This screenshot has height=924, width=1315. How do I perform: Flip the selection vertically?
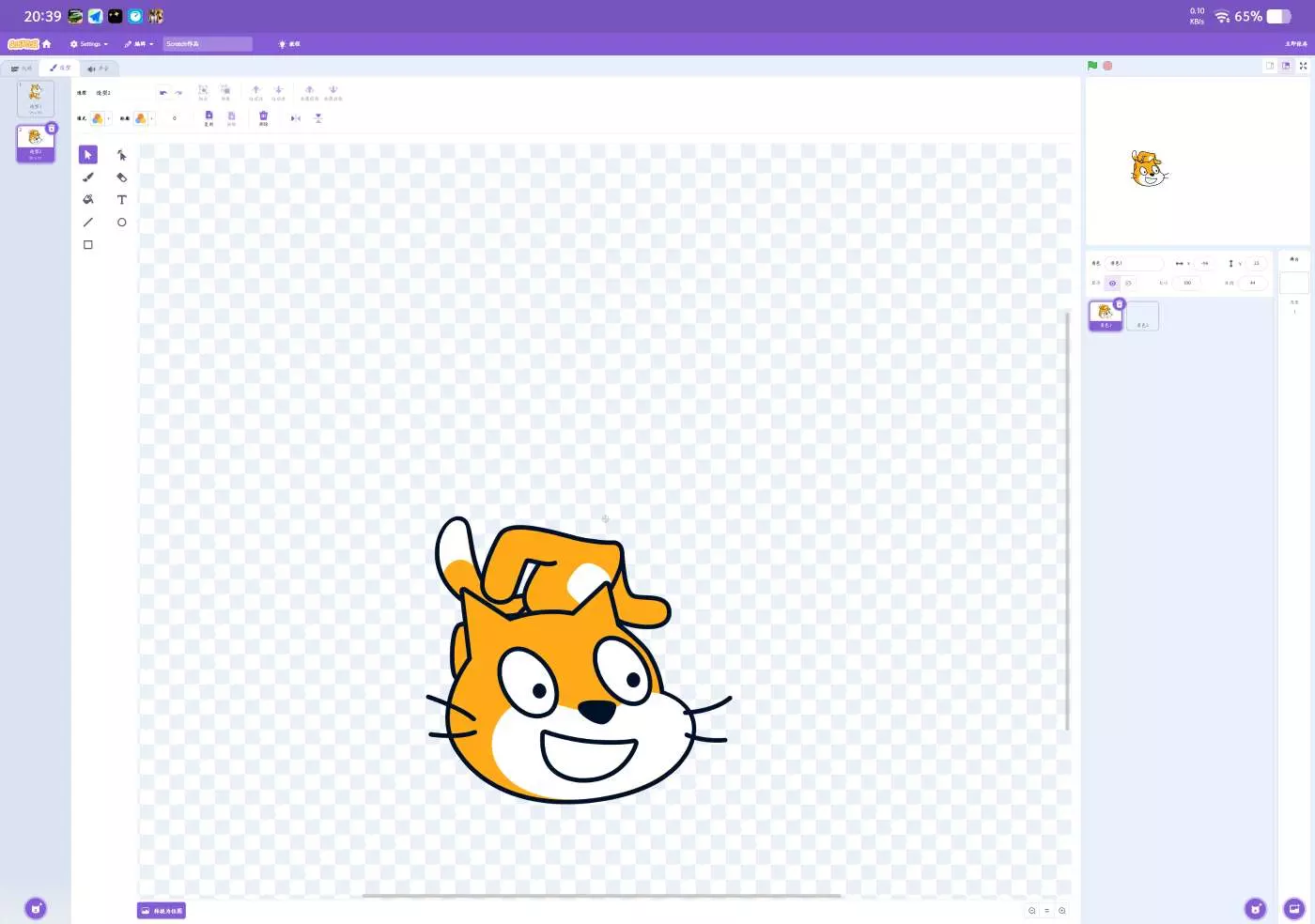pos(318,118)
